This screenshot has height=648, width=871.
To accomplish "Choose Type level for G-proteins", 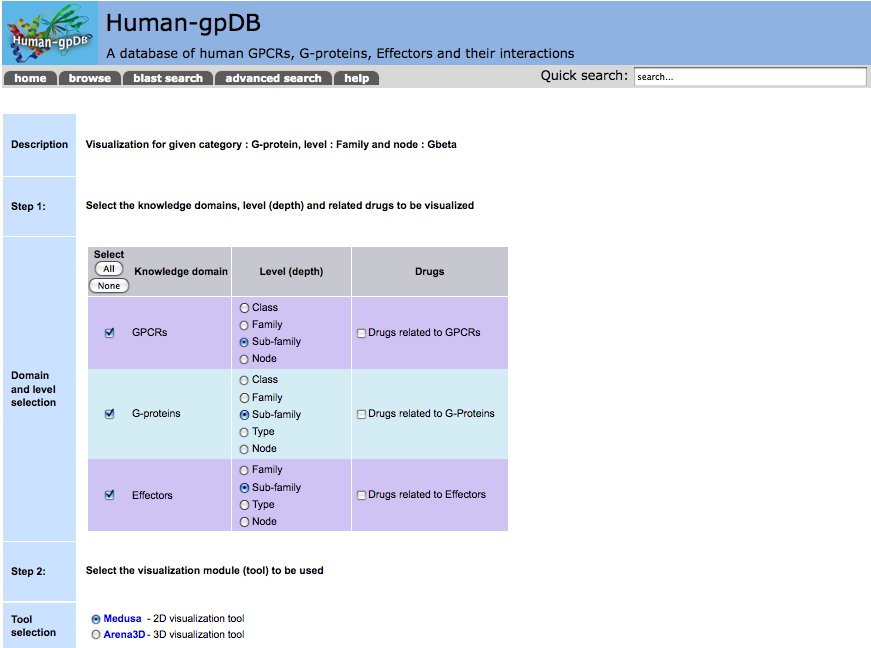I will pos(244,432).
